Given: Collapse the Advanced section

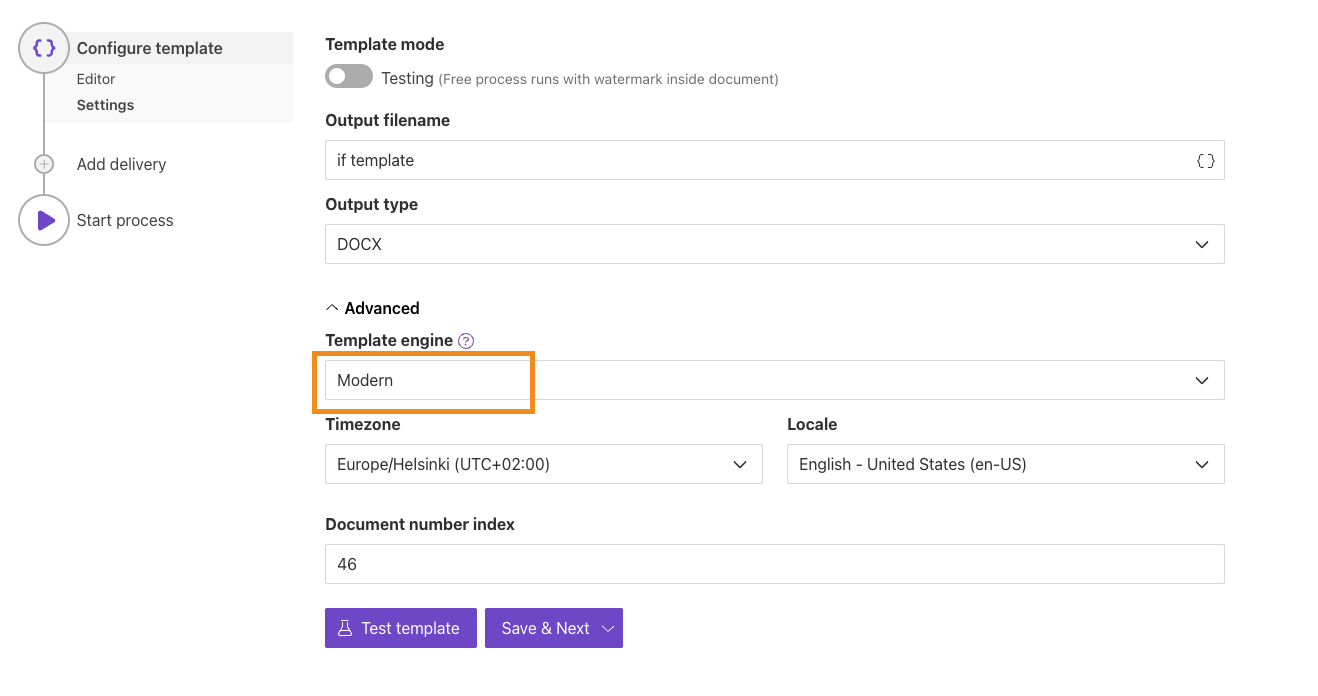Looking at the screenshot, I should pyautogui.click(x=372, y=308).
